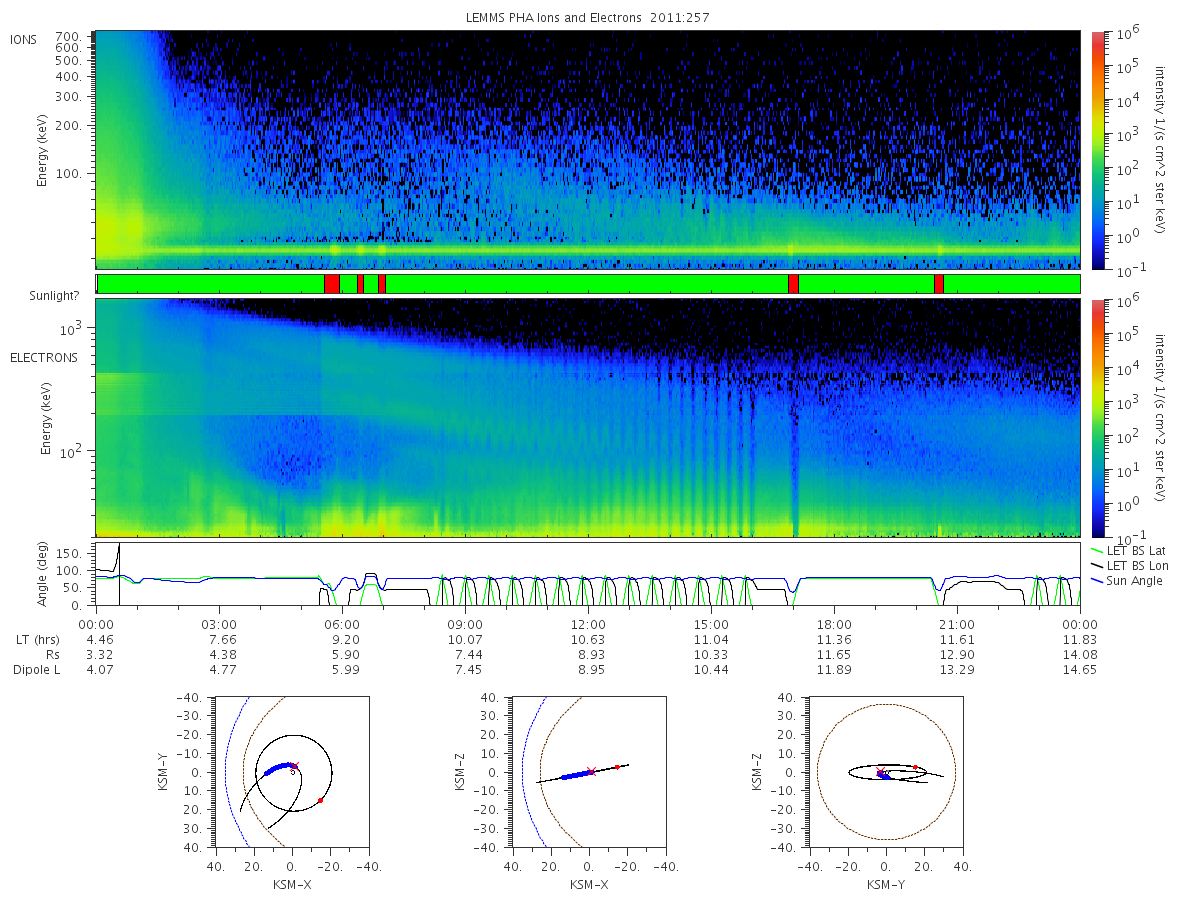Click the plot title "LEMMS PHA Ions and Electrons 2011:257"
The width and height of the screenshot is (1200, 900).
(588, 18)
